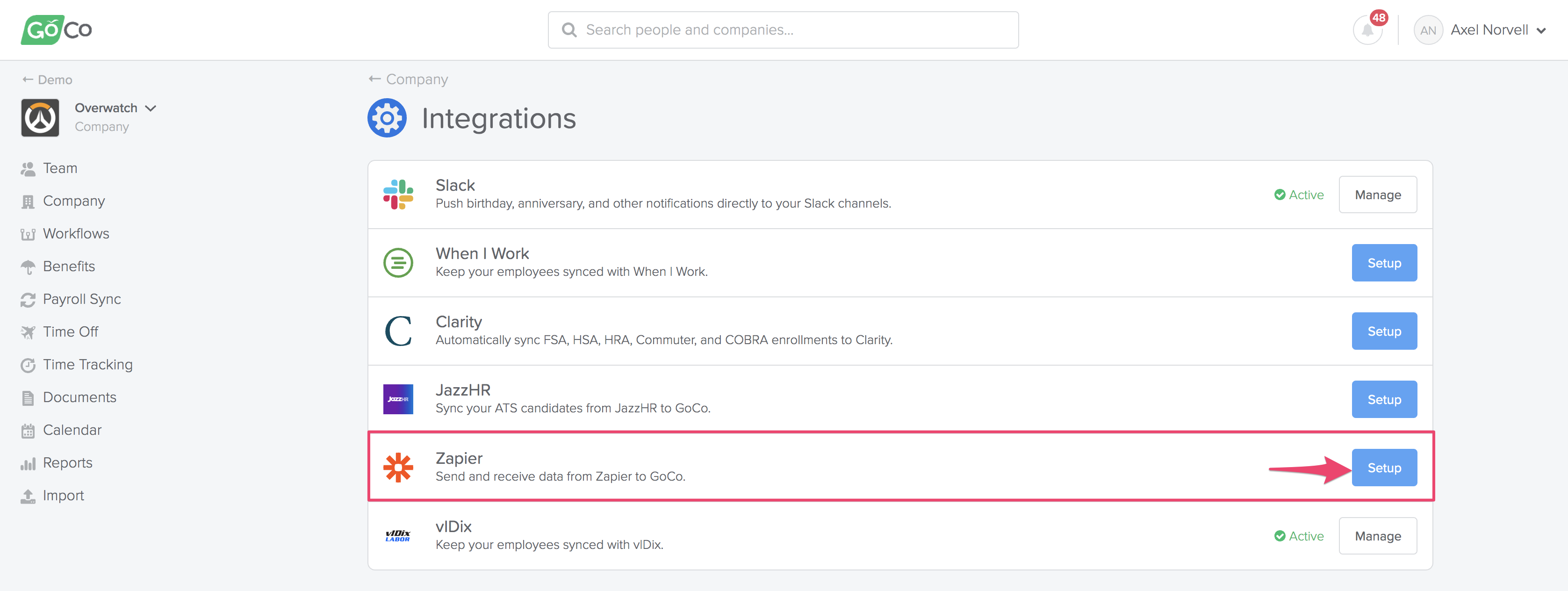Click the Clarity C logo
1568x591 pixels.
click(x=398, y=331)
